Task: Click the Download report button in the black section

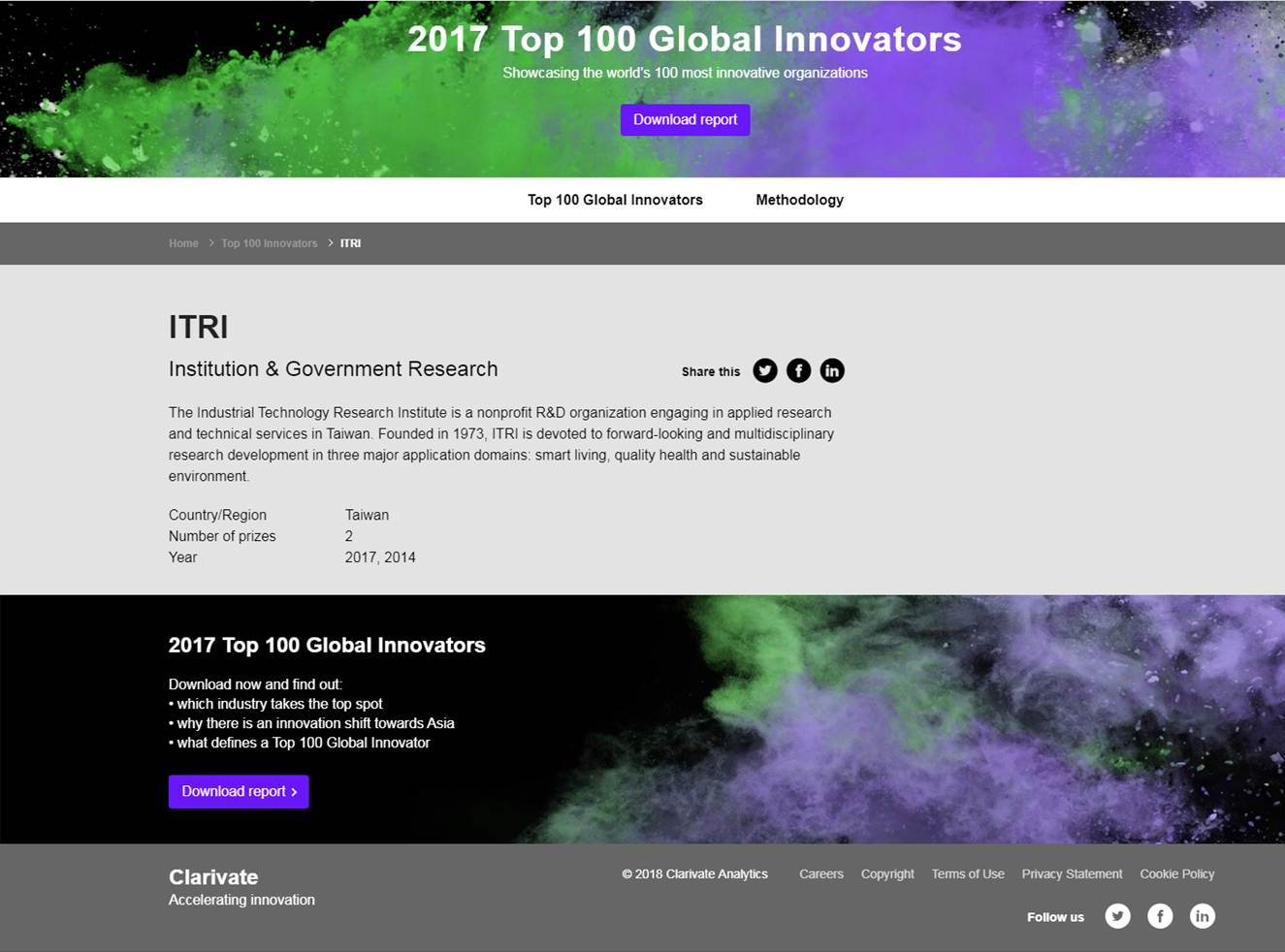Action: [239, 791]
